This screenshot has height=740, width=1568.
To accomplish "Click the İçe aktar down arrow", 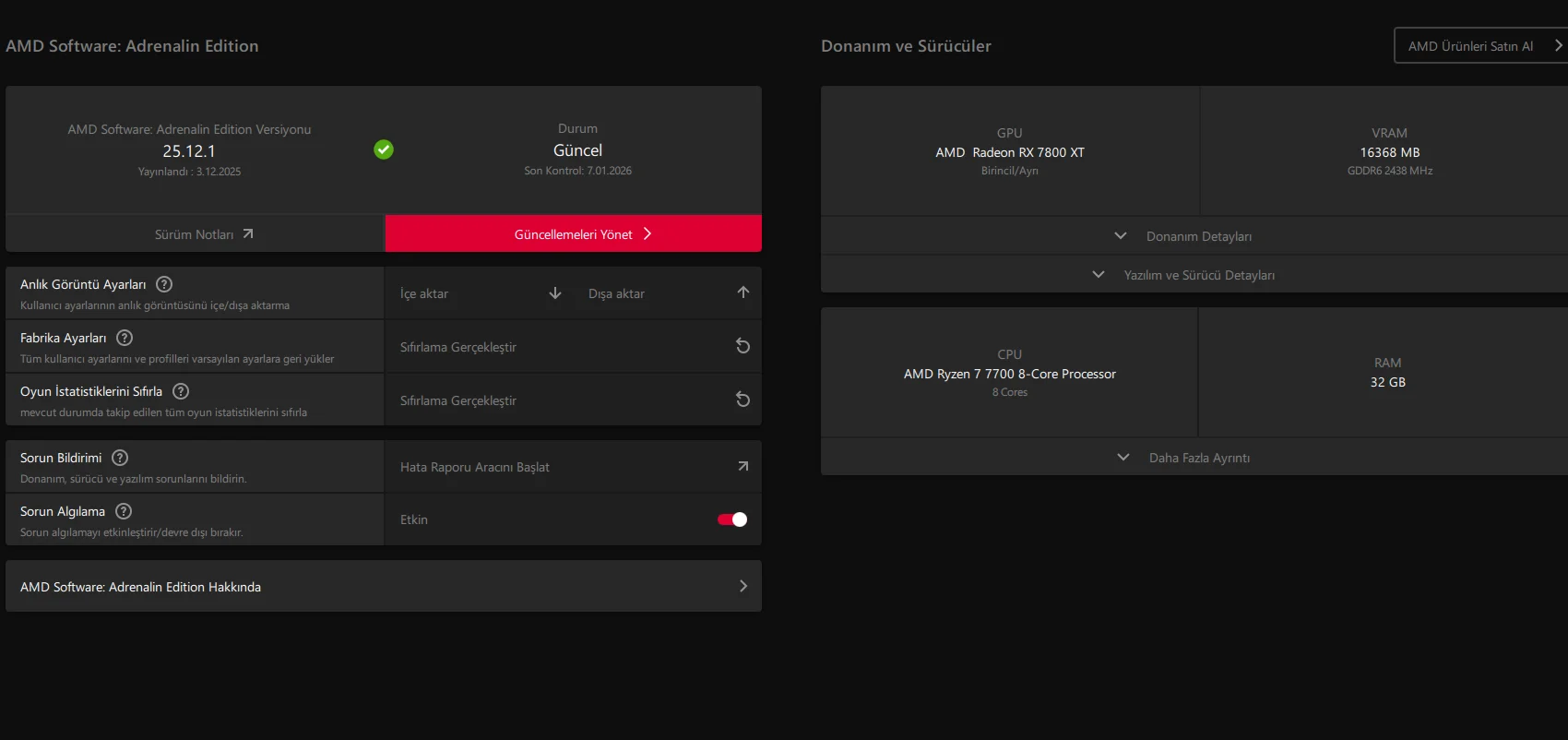I will [555, 293].
